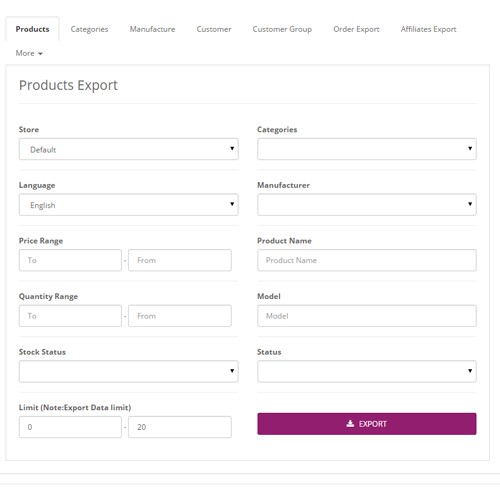
Task: Select the Products tab
Action: coord(32,29)
